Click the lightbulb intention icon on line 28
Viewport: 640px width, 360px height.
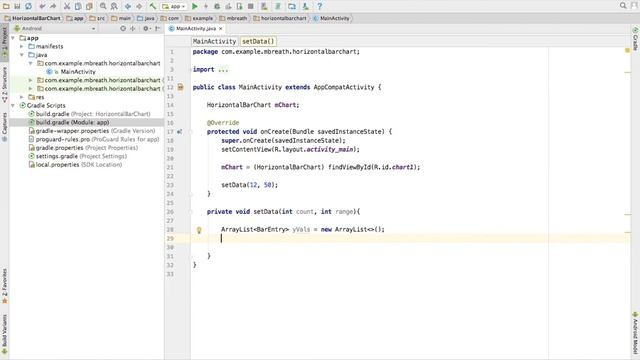[x=199, y=230]
